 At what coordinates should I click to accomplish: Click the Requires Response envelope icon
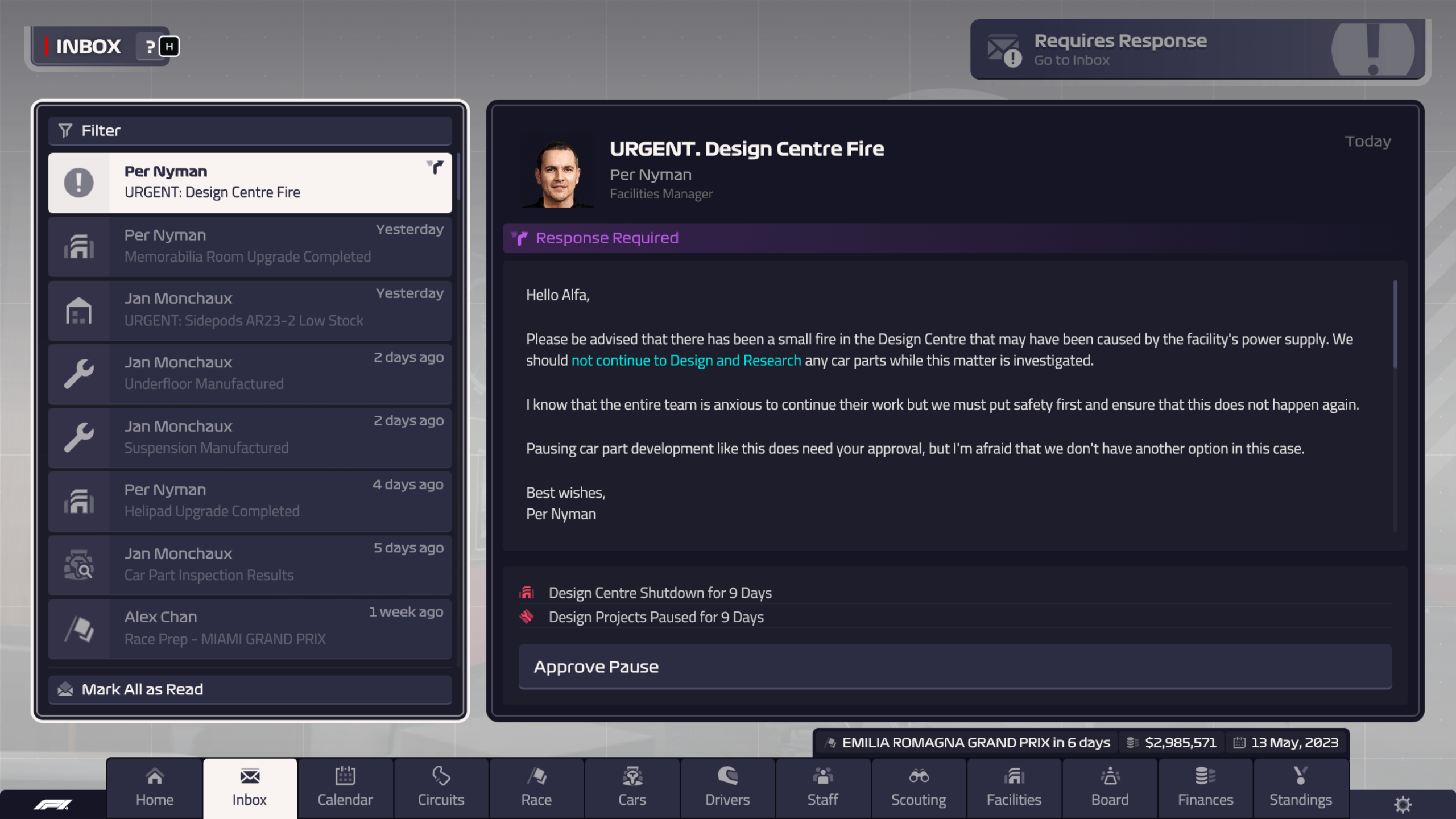point(1004,50)
